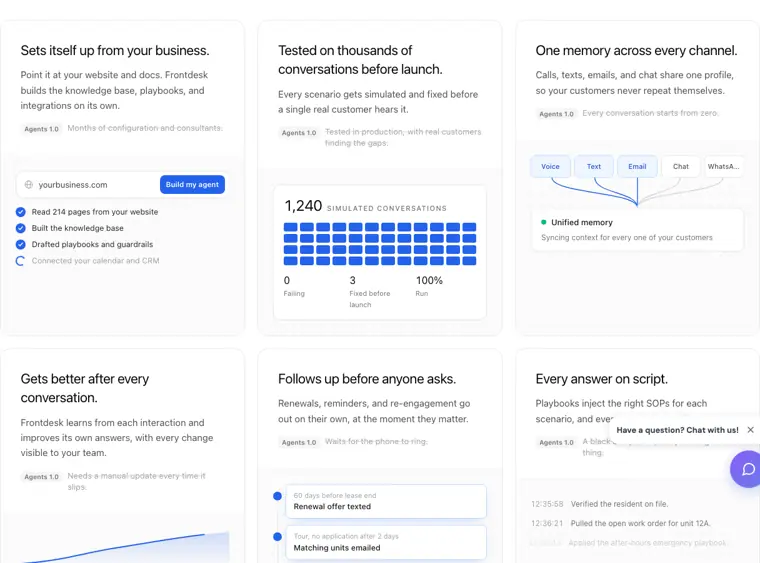The width and height of the screenshot is (760, 563).
Task: Click the loading spinner beside Connected your calendar
Action: pos(20,261)
